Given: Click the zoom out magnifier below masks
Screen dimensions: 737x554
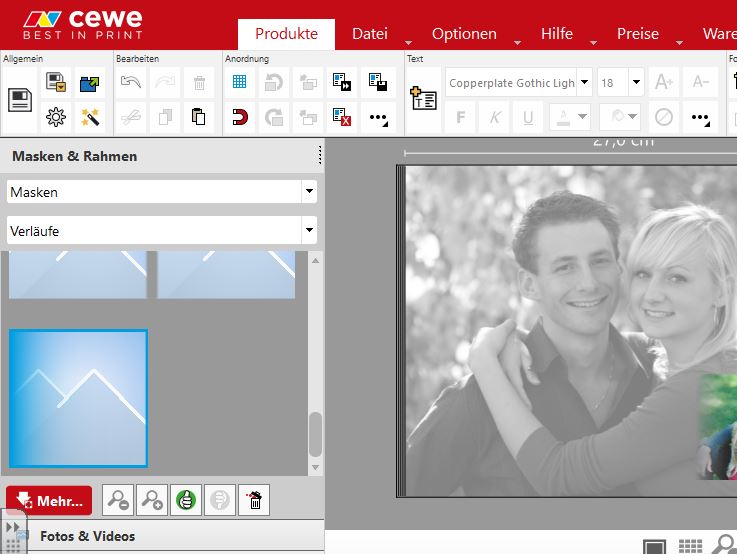Looking at the screenshot, I should [118, 500].
